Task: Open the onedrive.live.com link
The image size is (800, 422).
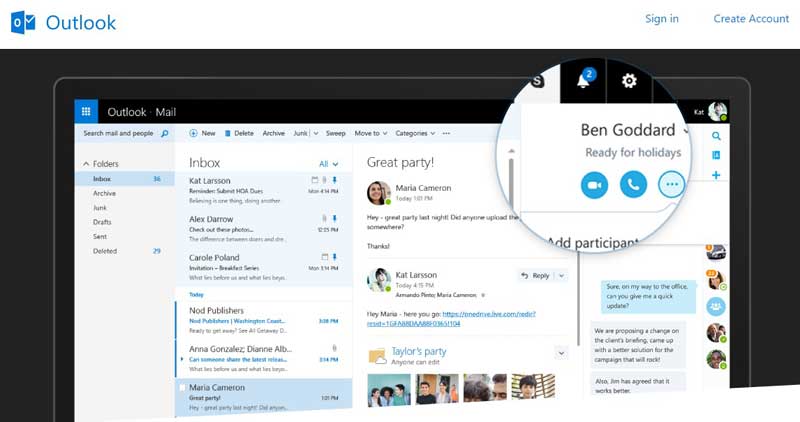Action: [451, 318]
